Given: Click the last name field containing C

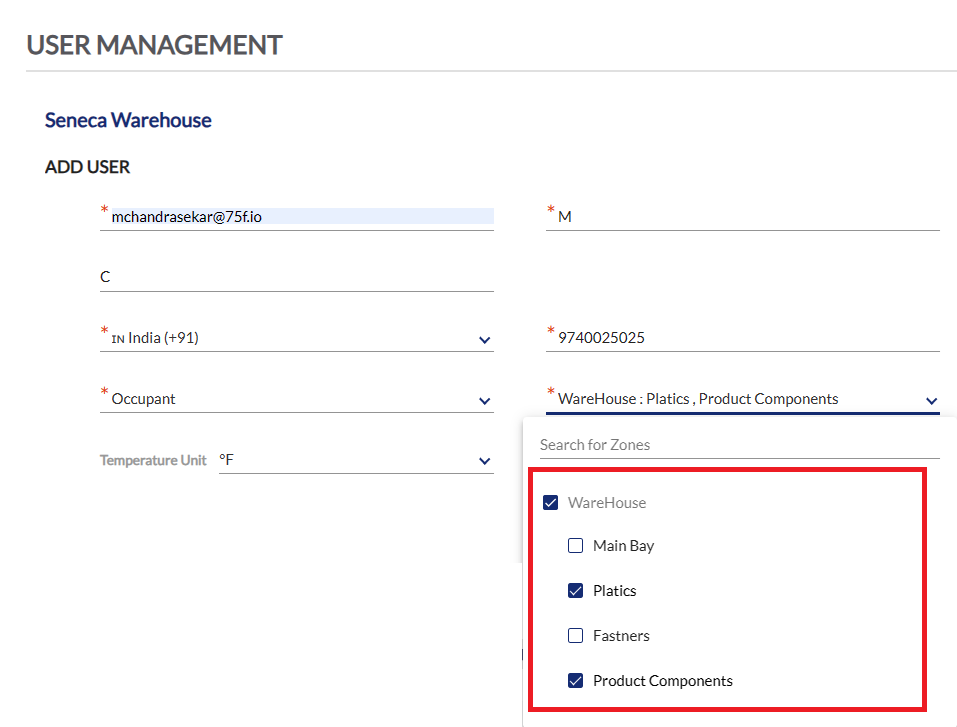Looking at the screenshot, I should point(297,277).
